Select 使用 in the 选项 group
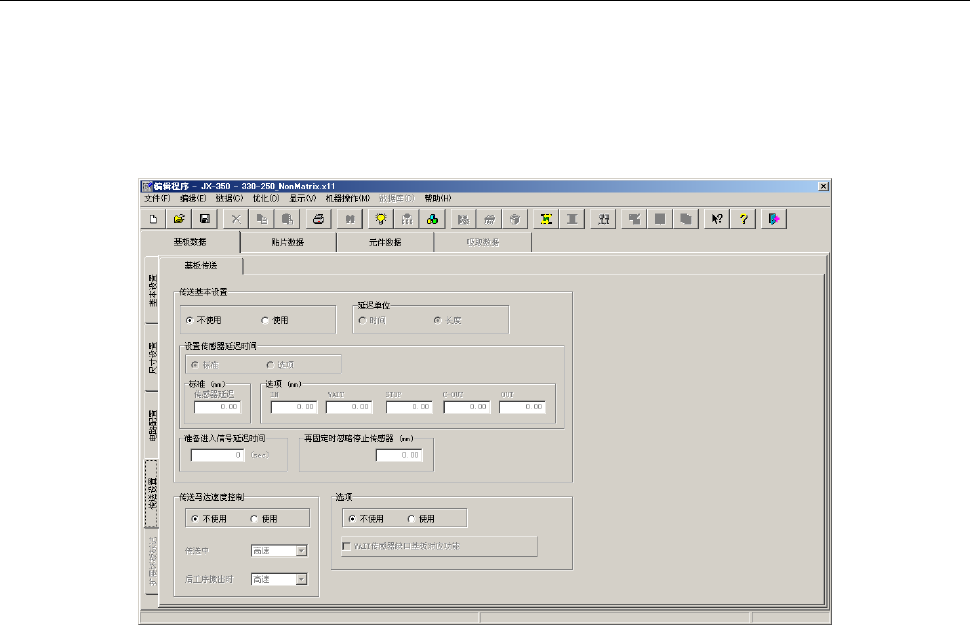This screenshot has width=970, height=625. click(421, 519)
